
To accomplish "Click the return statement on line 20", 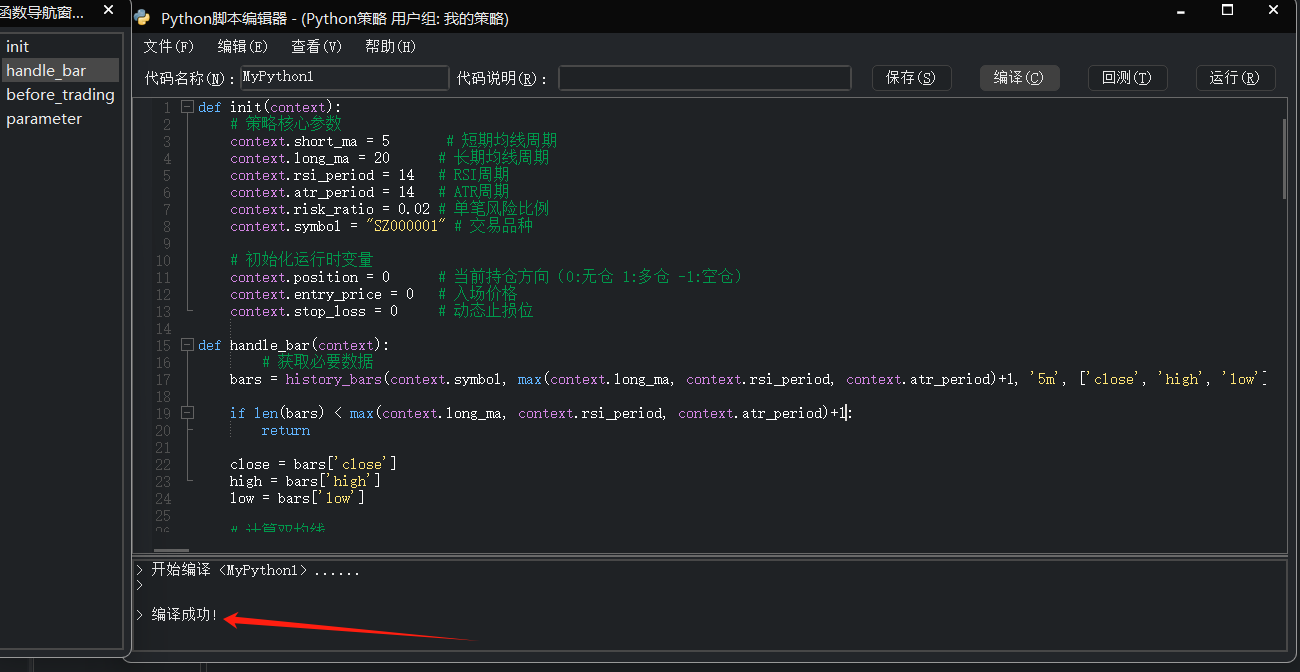I will (286, 430).
